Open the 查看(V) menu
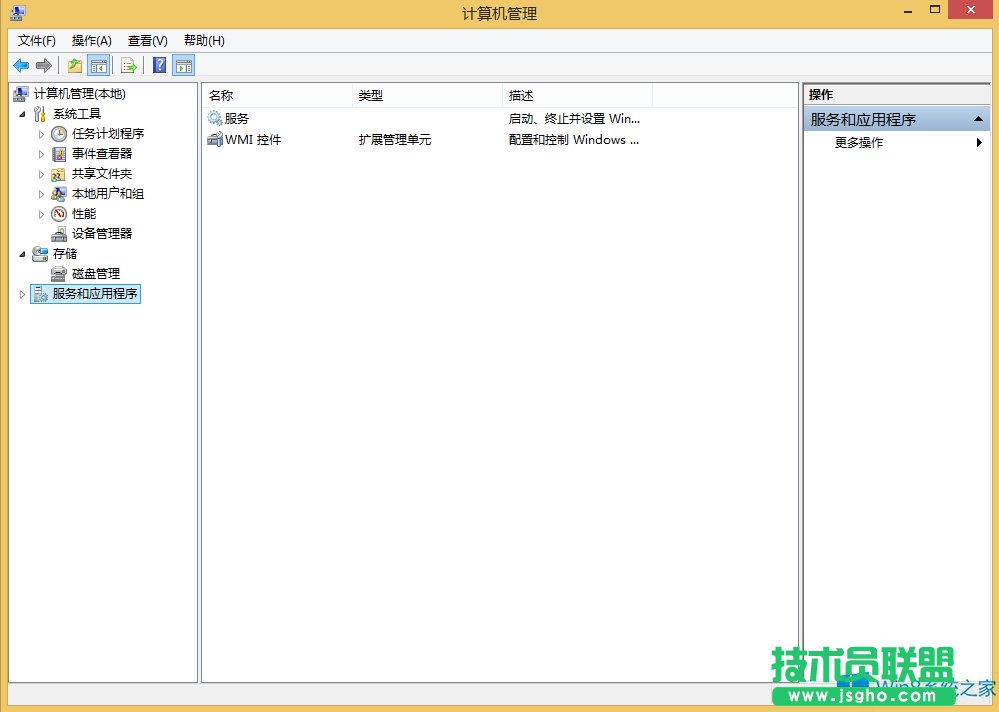Image resolution: width=999 pixels, height=712 pixels. point(145,40)
